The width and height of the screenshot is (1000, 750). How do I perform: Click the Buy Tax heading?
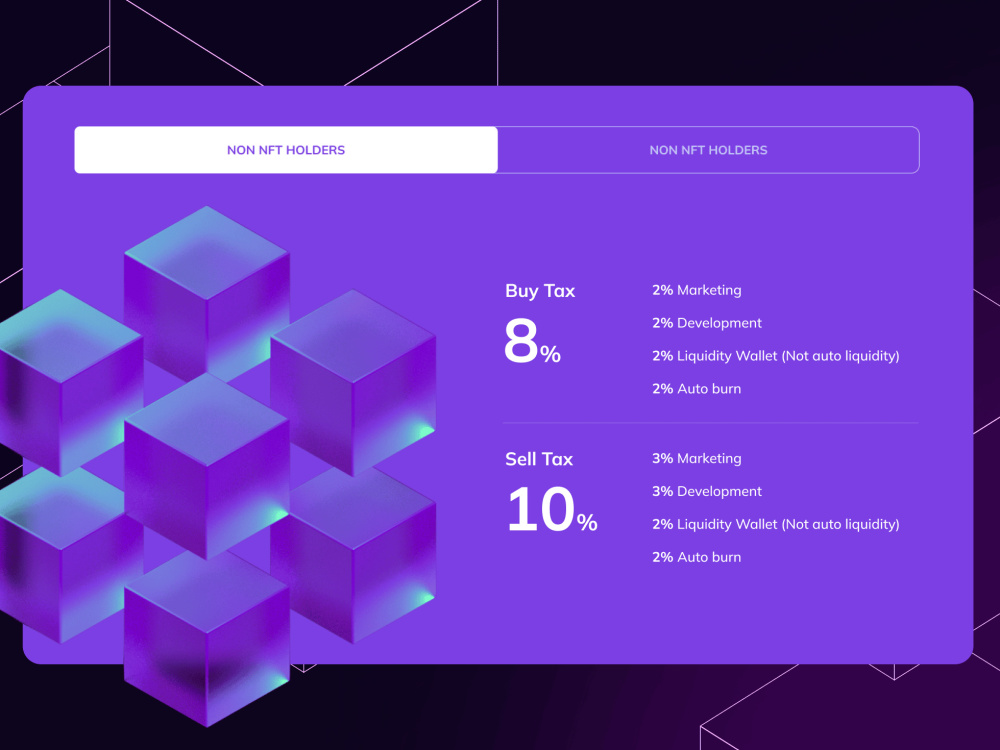click(540, 291)
